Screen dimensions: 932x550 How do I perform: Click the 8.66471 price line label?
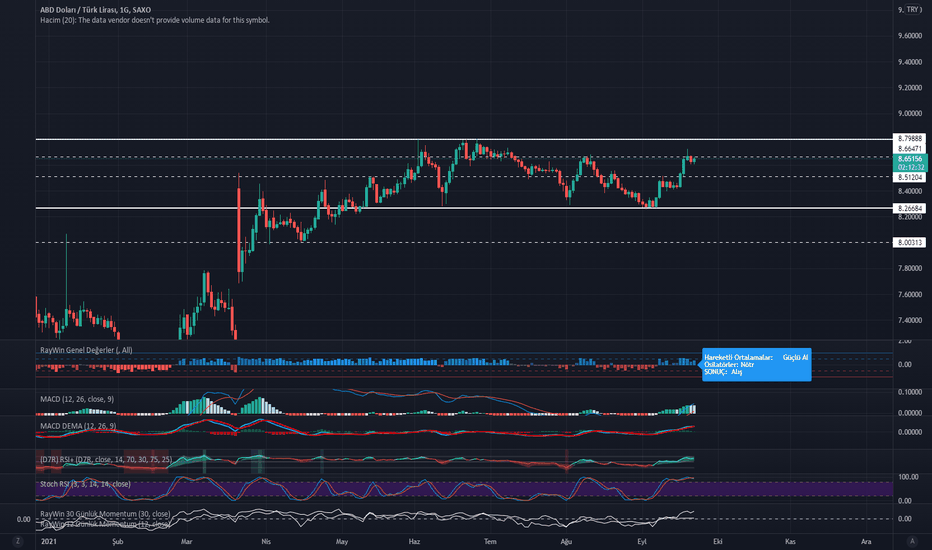pyautogui.click(x=909, y=149)
